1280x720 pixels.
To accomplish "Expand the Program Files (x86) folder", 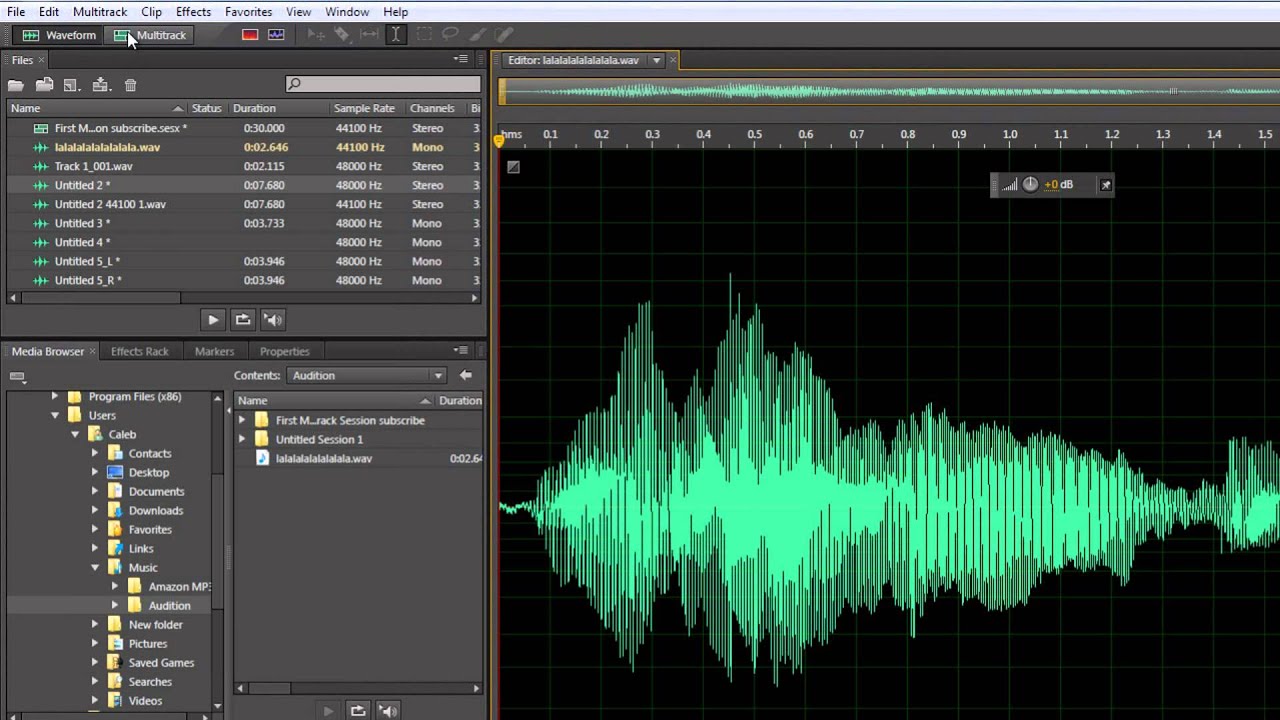I will coord(55,397).
